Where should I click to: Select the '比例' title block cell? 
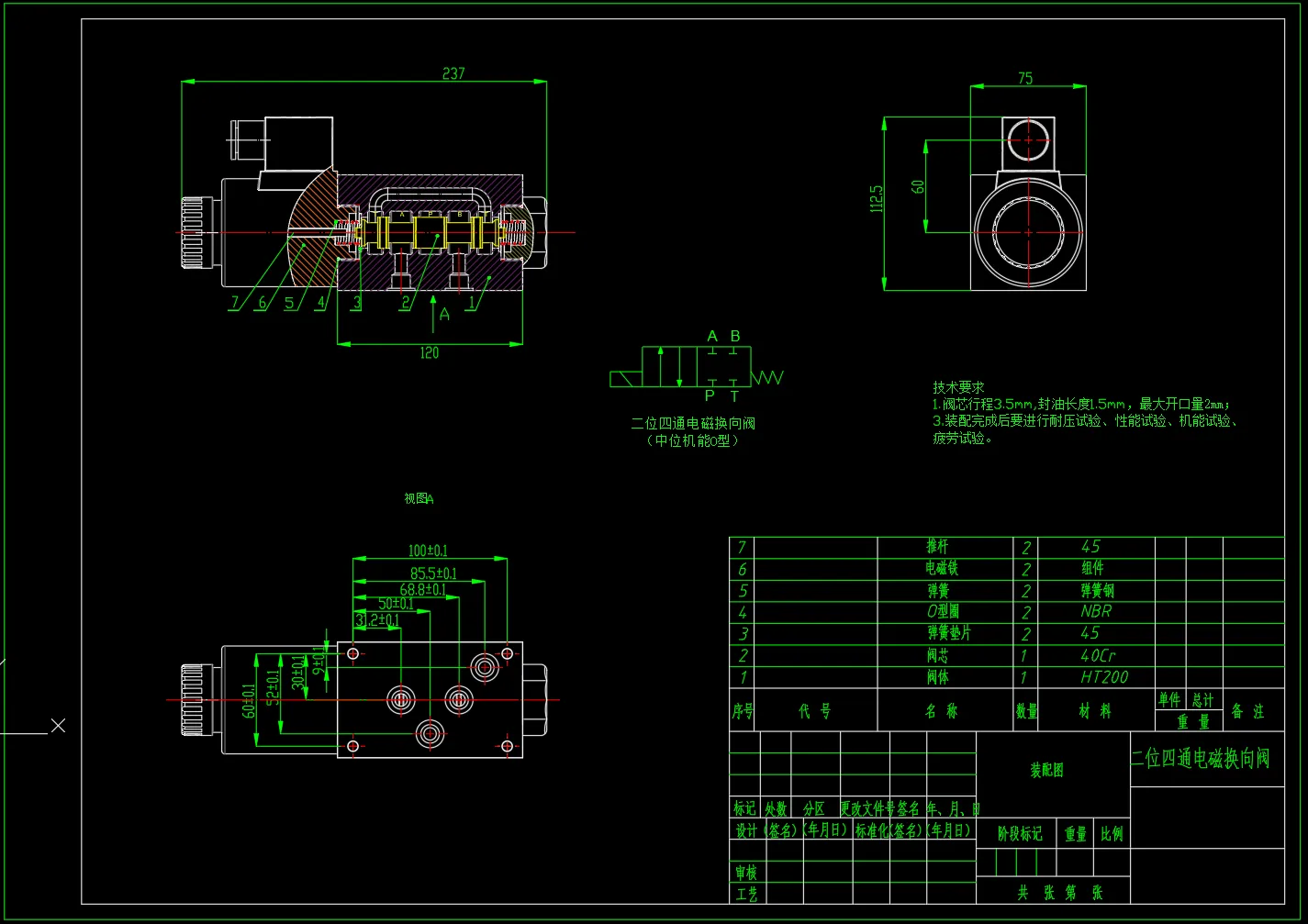coord(1112,833)
